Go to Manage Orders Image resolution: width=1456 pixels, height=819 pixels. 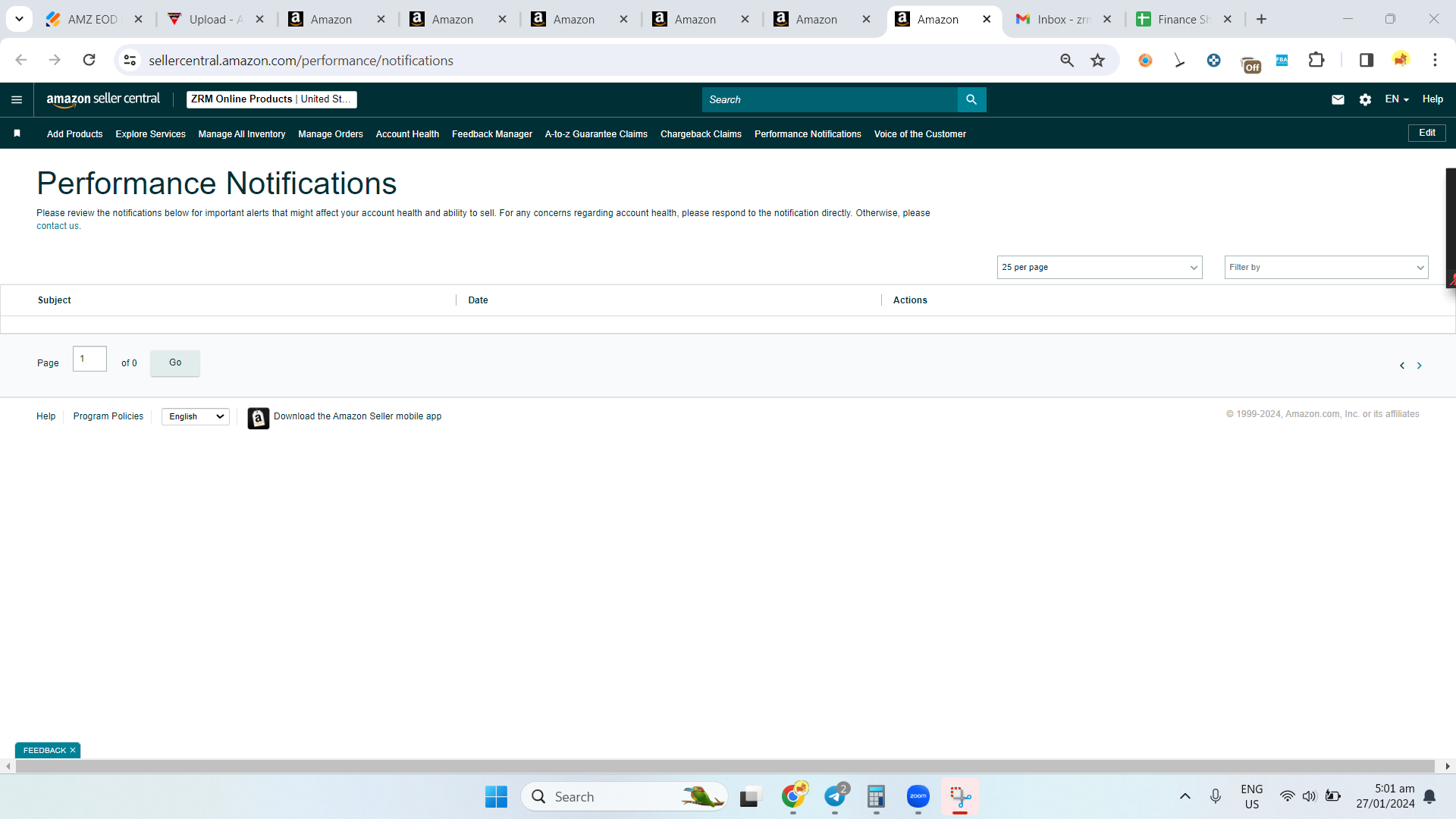point(331,134)
